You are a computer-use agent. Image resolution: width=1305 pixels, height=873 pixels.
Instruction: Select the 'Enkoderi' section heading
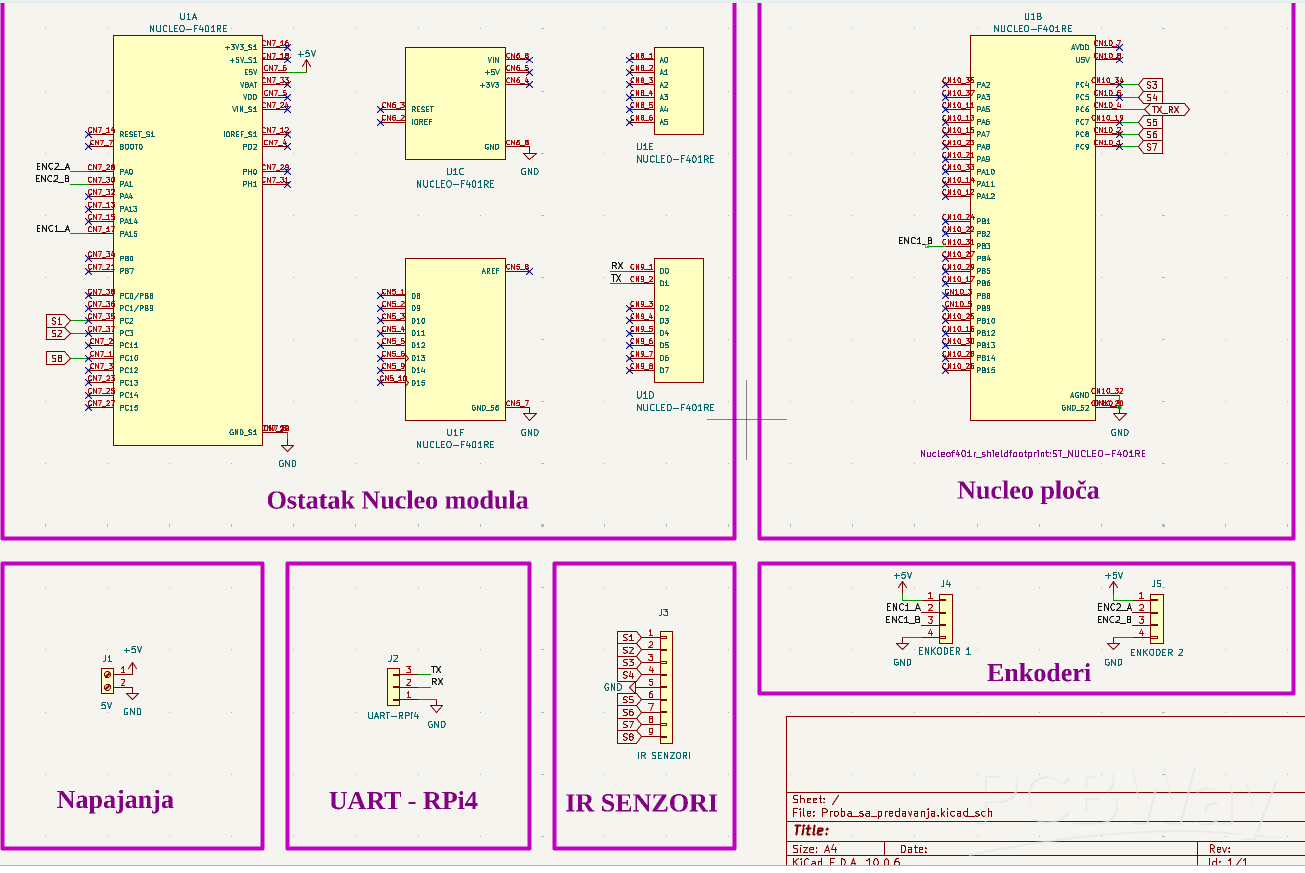1038,673
